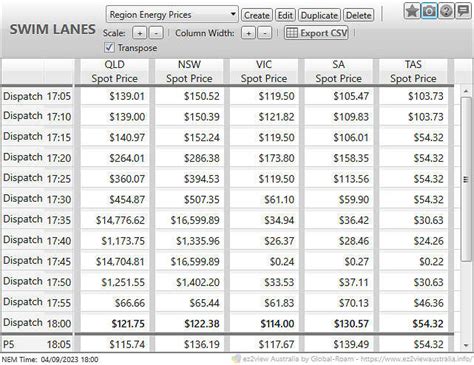Click VIC price $121.82 cell
Image resolution: width=474 pixels, height=365 pixels.
(x=264, y=117)
